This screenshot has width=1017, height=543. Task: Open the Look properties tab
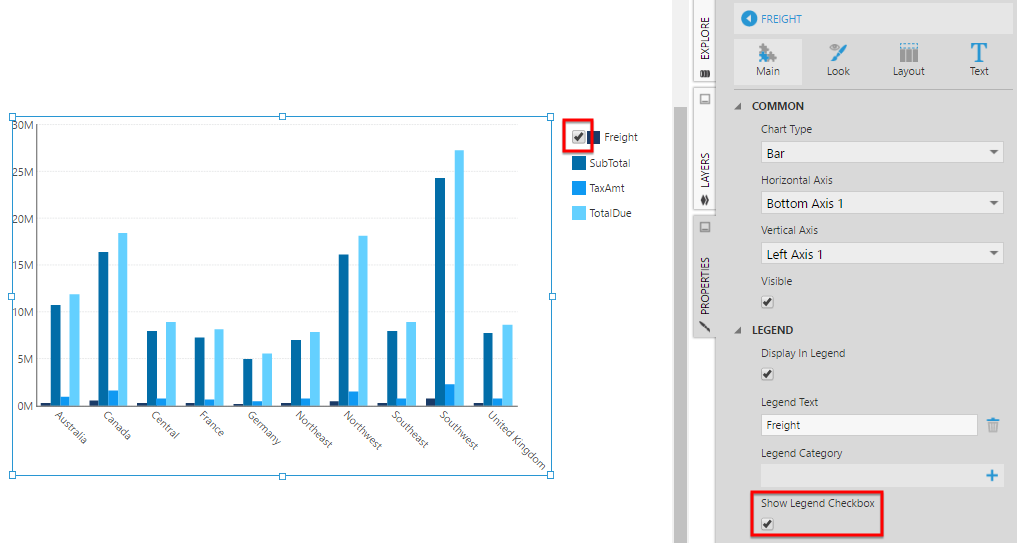(x=838, y=60)
